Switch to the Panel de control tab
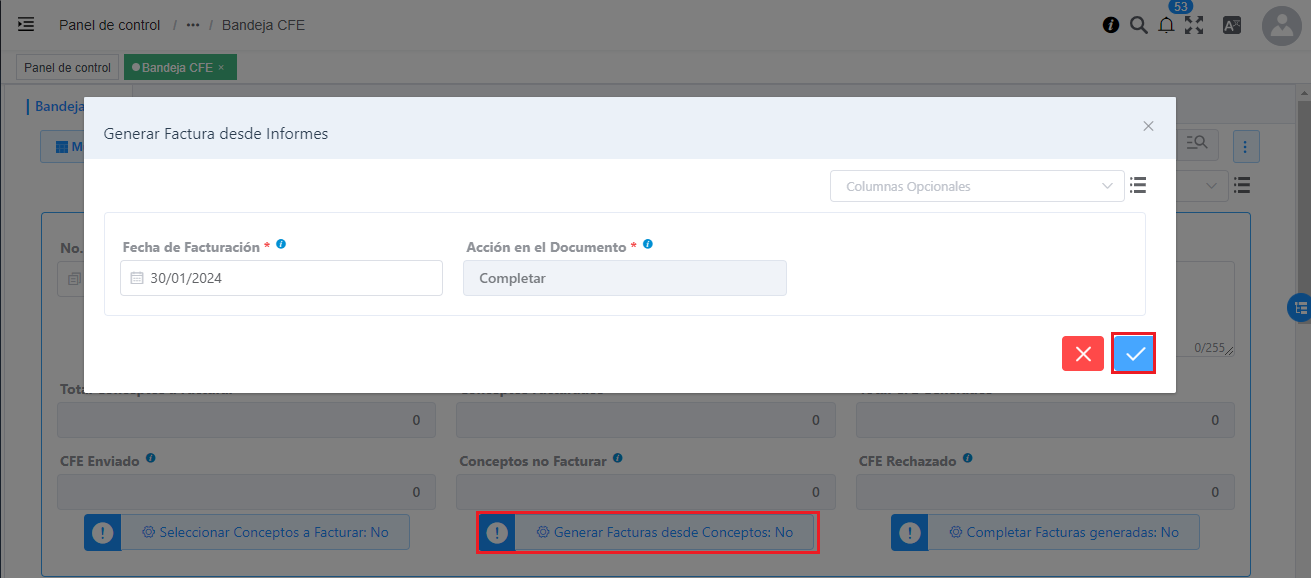The height and width of the screenshot is (578, 1311). (x=67, y=68)
